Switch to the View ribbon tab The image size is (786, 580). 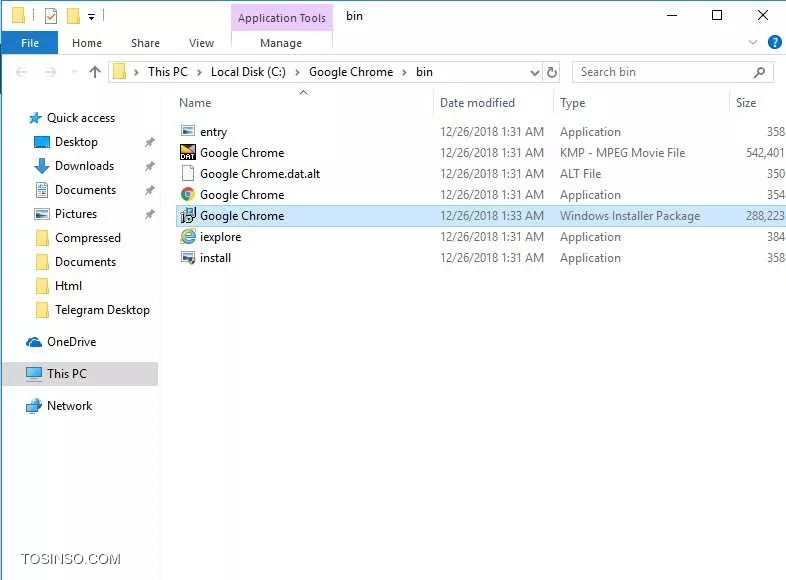pyautogui.click(x=202, y=43)
